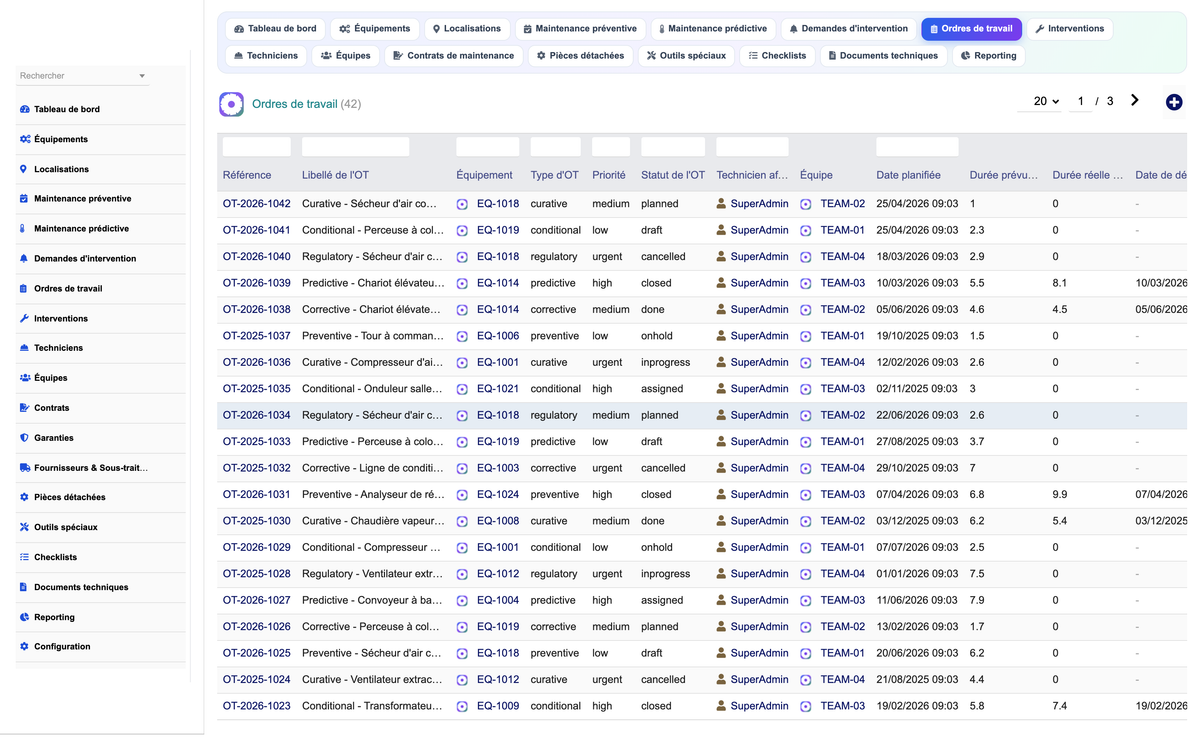
Task: Open the Maintenance prédictive top tab
Action: (x=712, y=29)
